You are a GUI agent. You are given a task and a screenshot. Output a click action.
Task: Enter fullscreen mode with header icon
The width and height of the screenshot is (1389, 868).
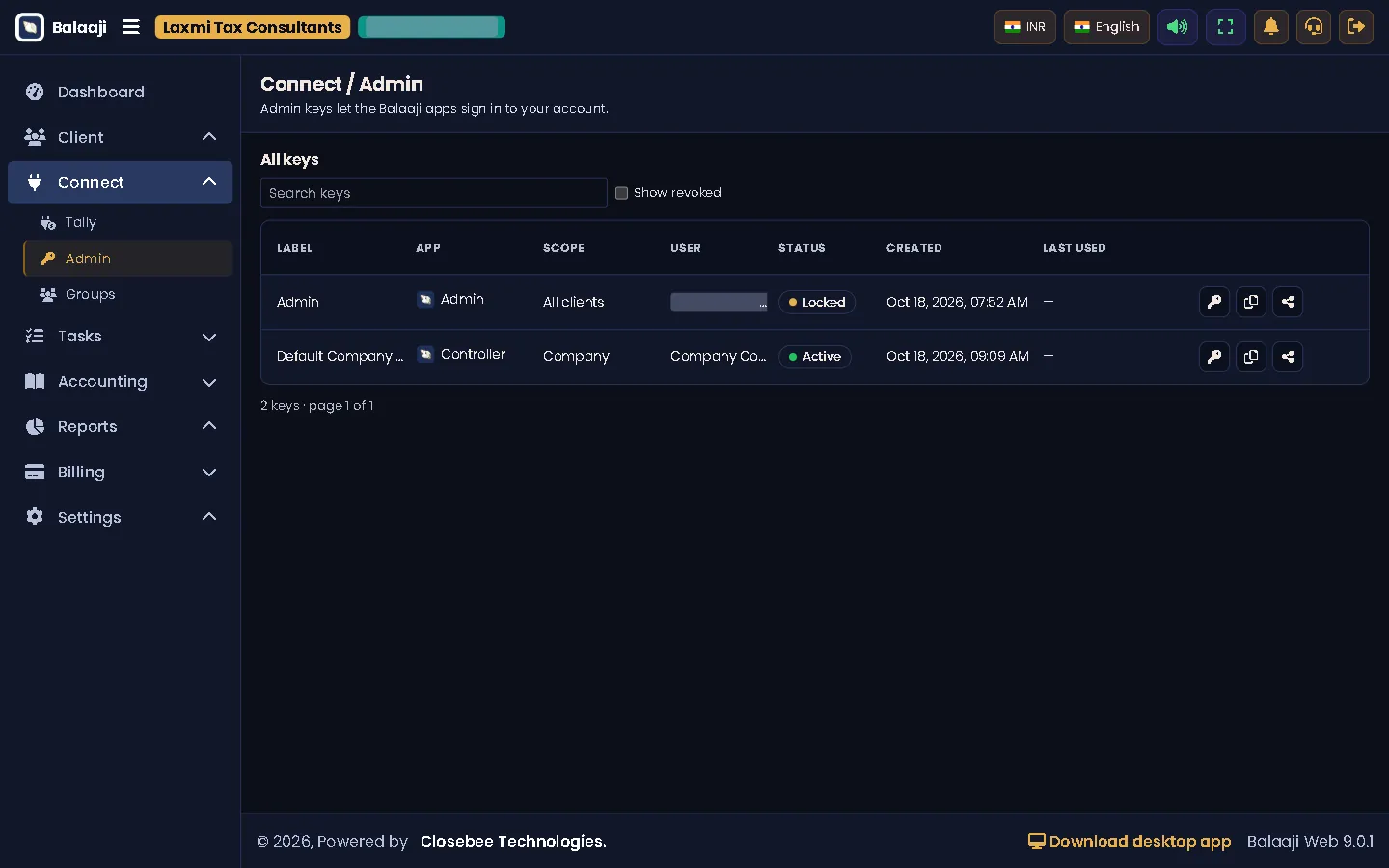(1225, 27)
